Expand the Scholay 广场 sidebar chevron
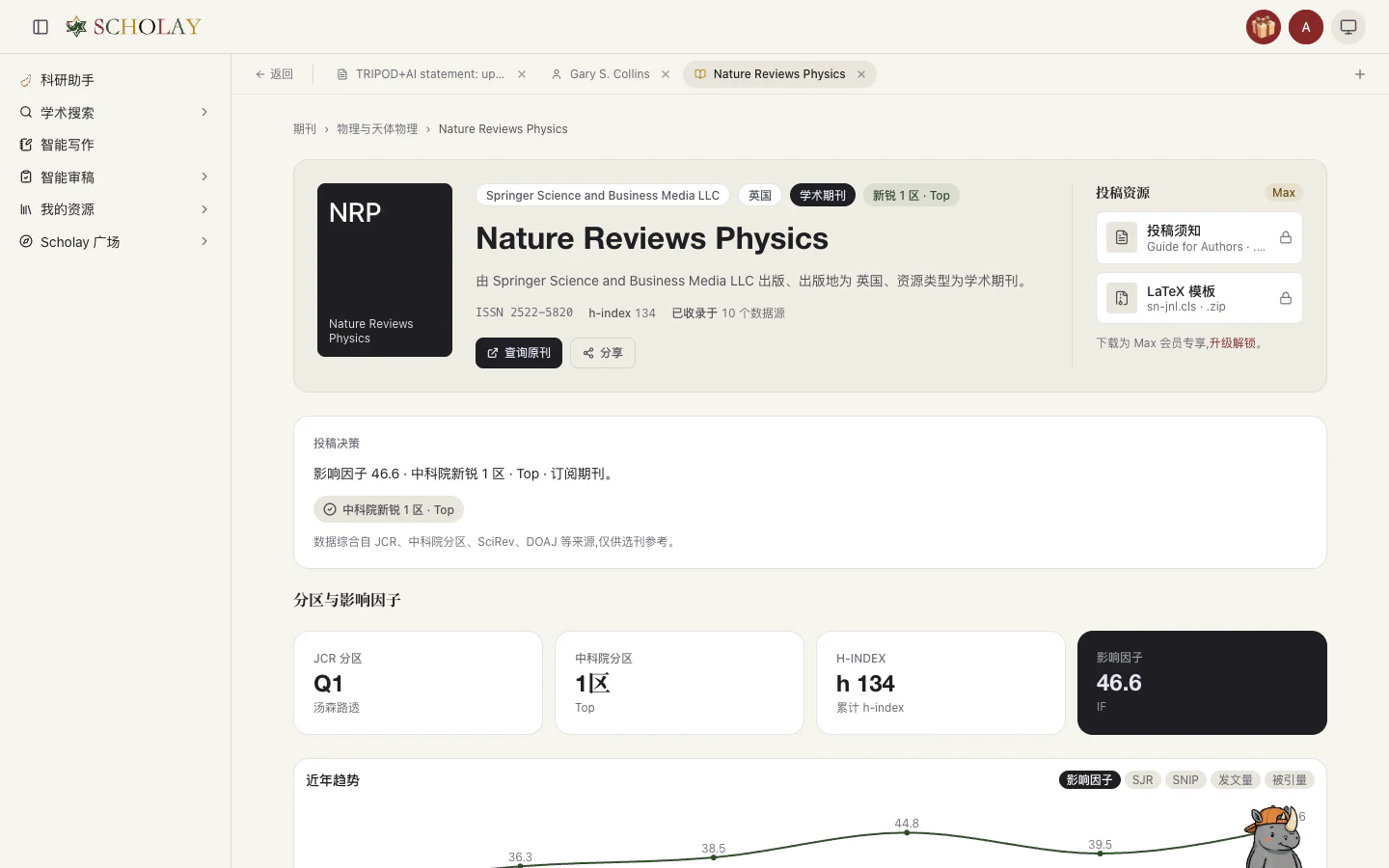Viewport: 1389px width, 868px height. [x=204, y=241]
